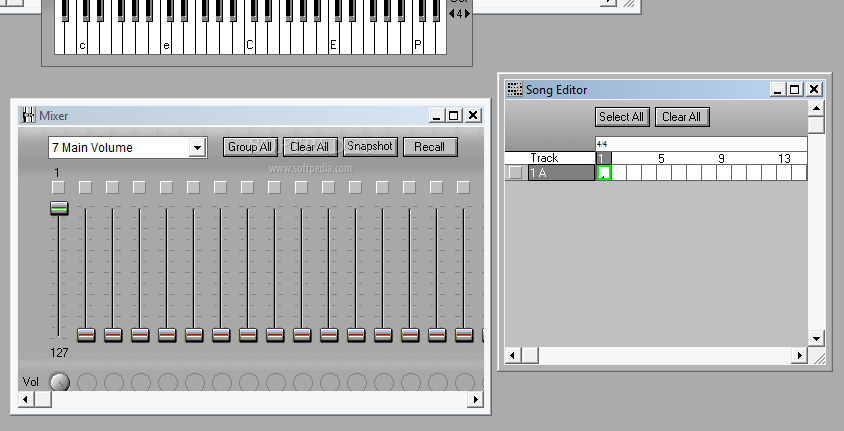The width and height of the screenshot is (844, 431).
Task: Toggle the select checkbox beside track 1 A
Action: click(516, 173)
